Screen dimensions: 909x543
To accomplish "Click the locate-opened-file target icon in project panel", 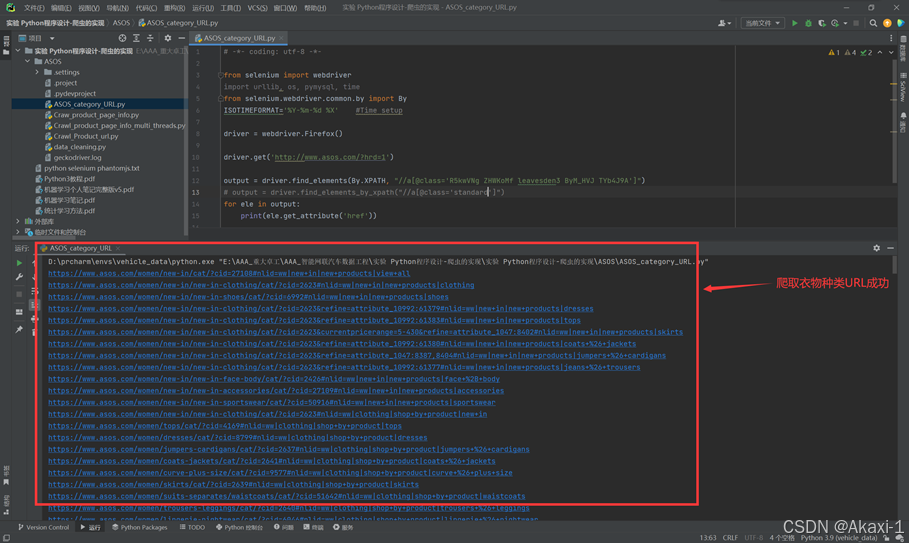I will point(122,38).
